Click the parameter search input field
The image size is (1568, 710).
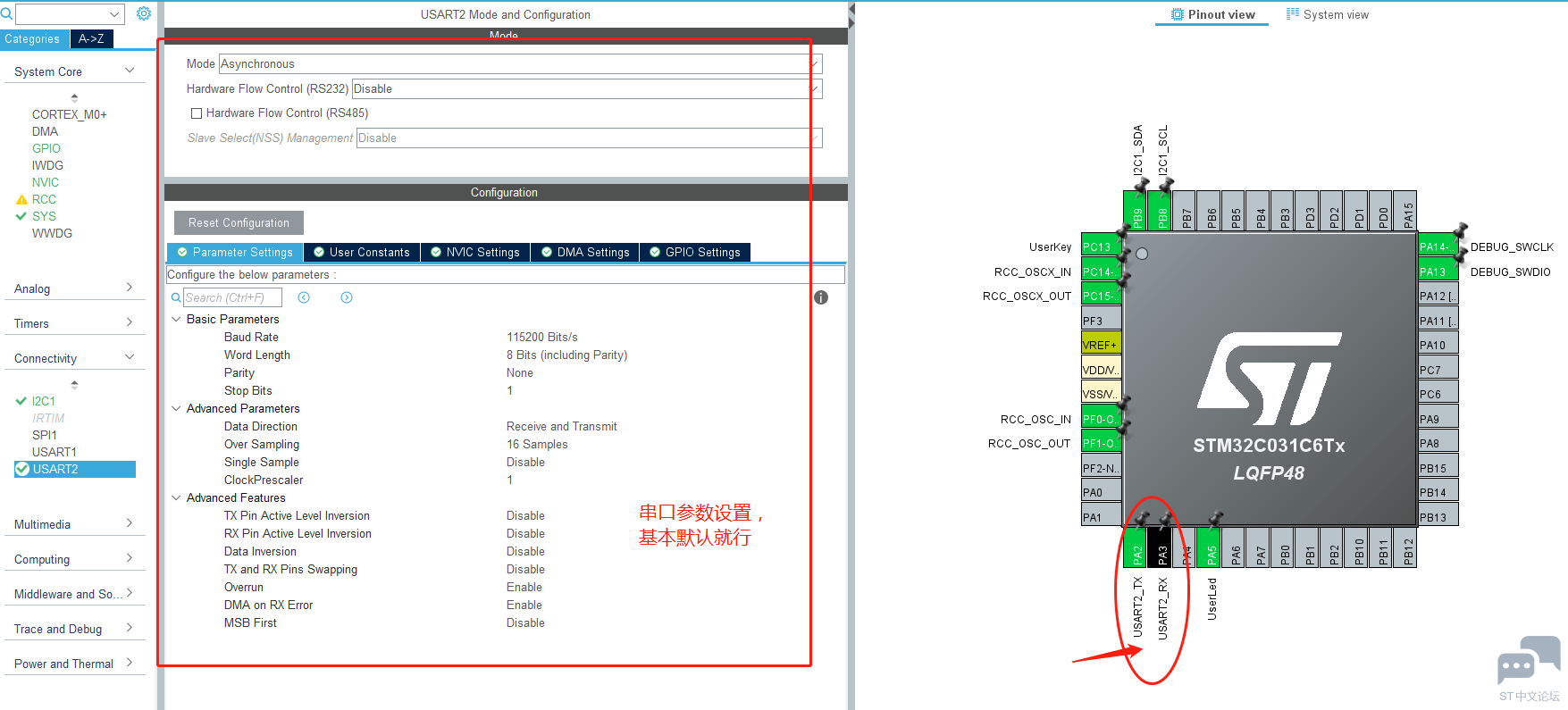coord(232,297)
